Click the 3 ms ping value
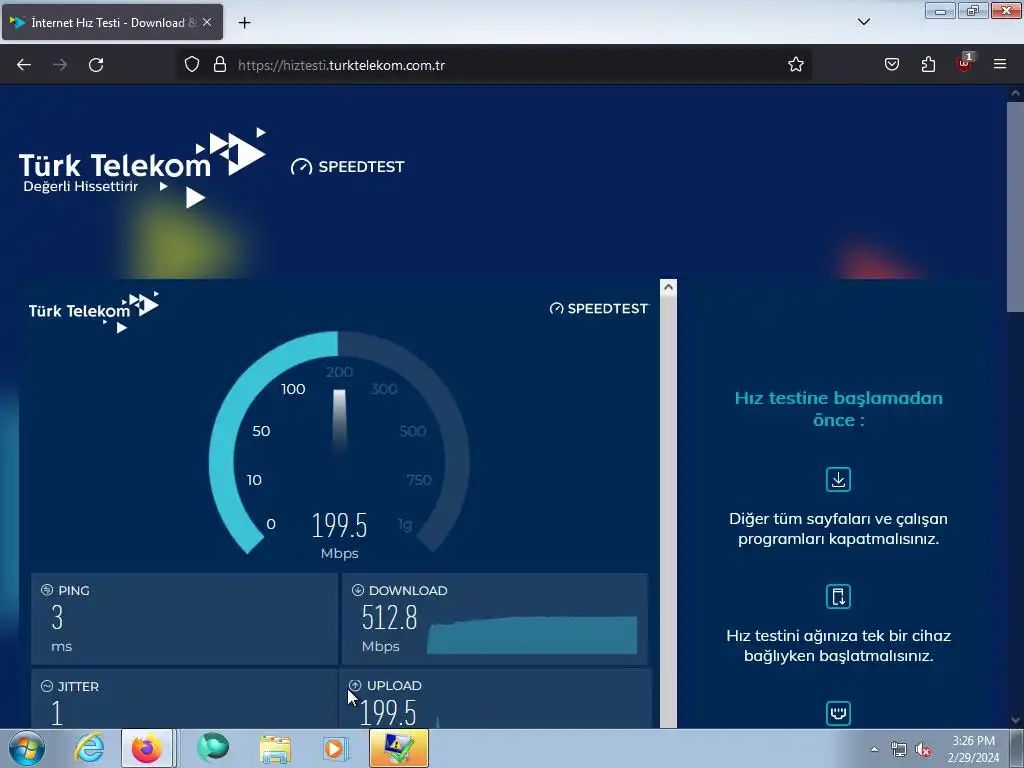The width and height of the screenshot is (1024, 768). click(x=58, y=618)
